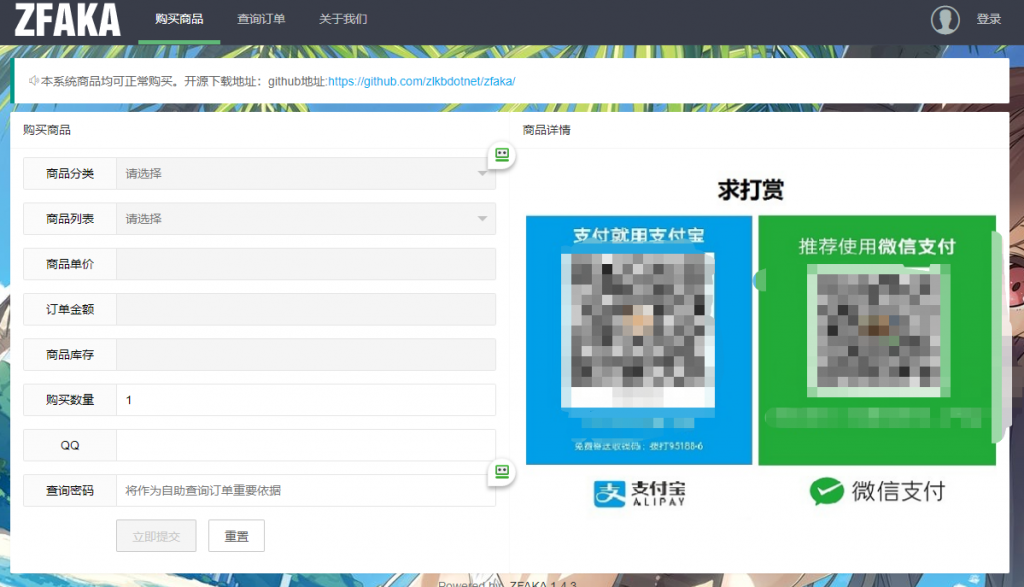Click the 登录 login link
Viewport: 1024px width, 587px height.
989,20
